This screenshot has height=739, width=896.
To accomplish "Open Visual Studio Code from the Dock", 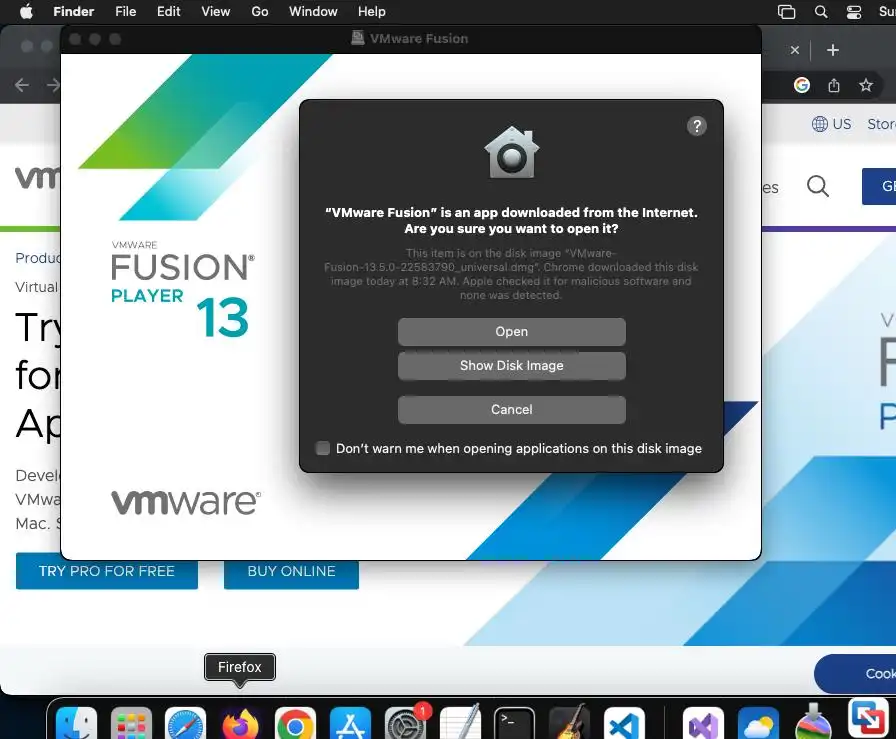I will (624, 724).
